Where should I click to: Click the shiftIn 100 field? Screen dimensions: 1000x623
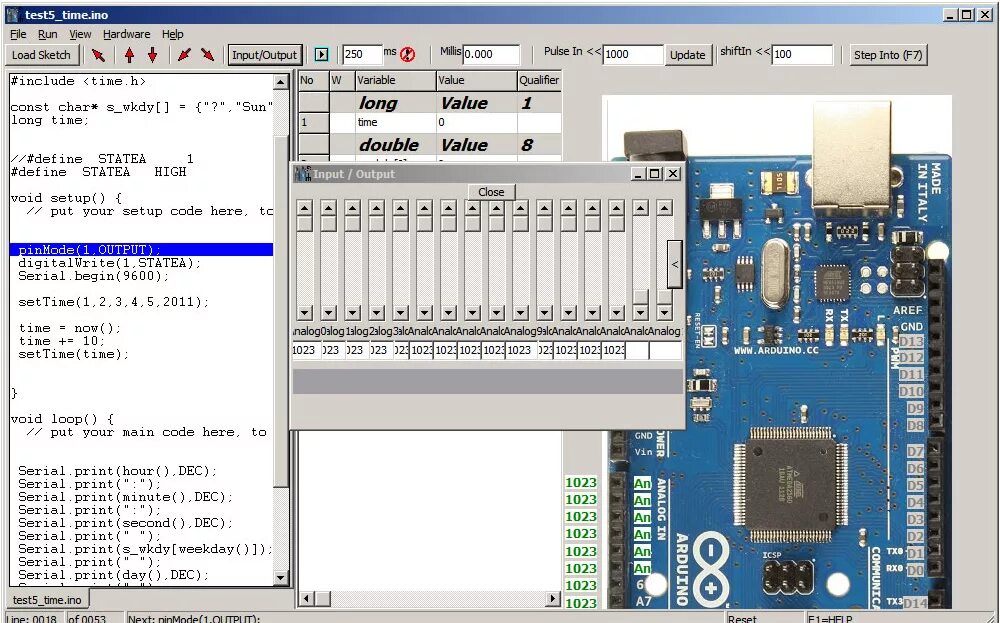(802, 54)
